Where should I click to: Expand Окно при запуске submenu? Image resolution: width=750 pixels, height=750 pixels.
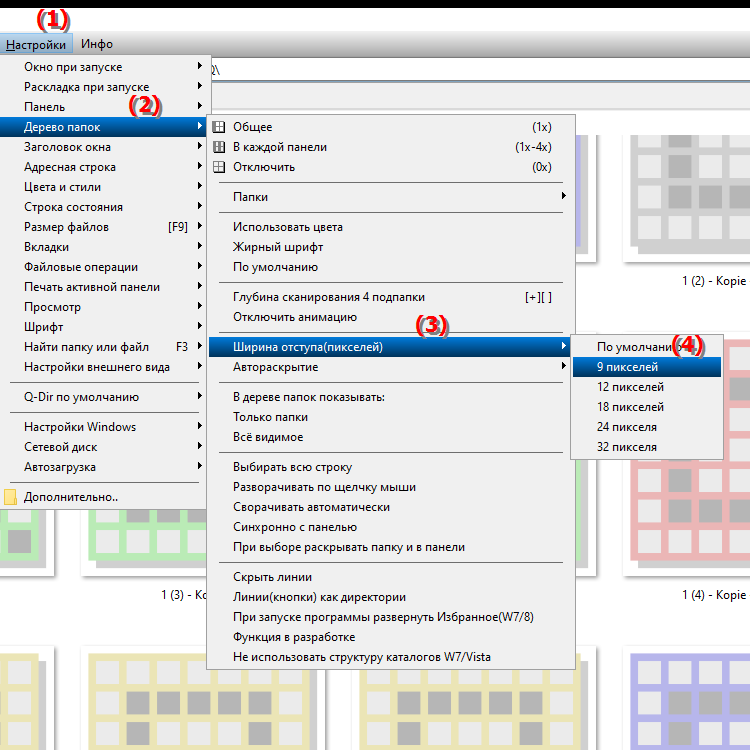[x=103, y=67]
